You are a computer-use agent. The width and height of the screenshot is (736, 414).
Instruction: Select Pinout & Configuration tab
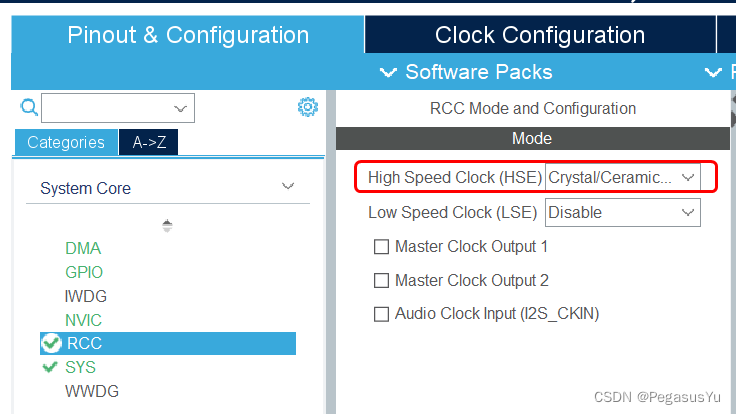point(188,35)
